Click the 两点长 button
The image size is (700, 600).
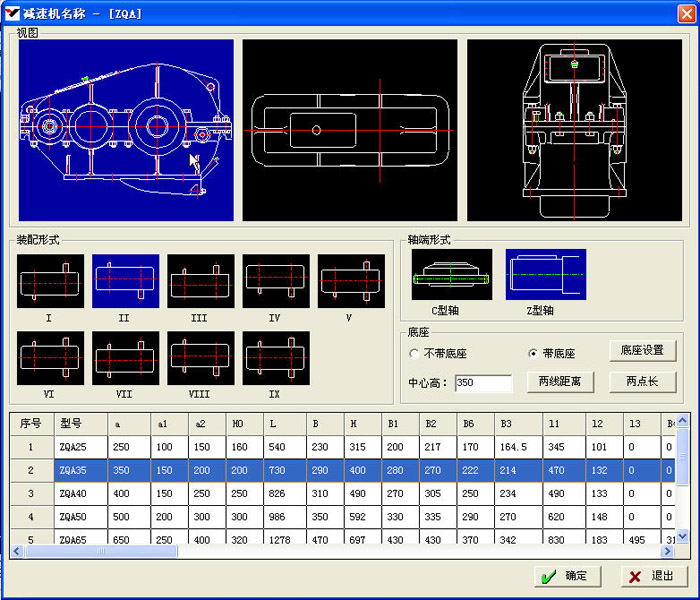[642, 381]
